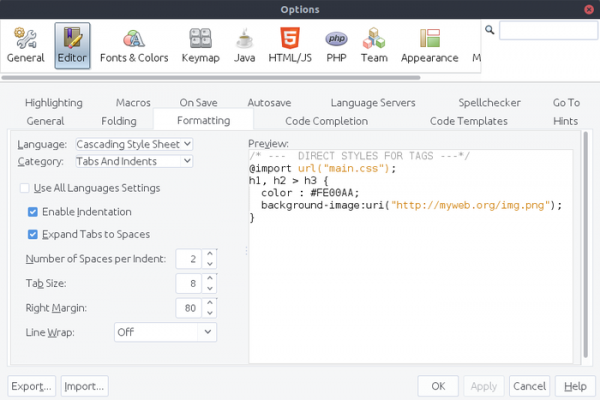Screen dimensions: 600x400
Task: Open the Code Templates tab
Action: click(468, 121)
